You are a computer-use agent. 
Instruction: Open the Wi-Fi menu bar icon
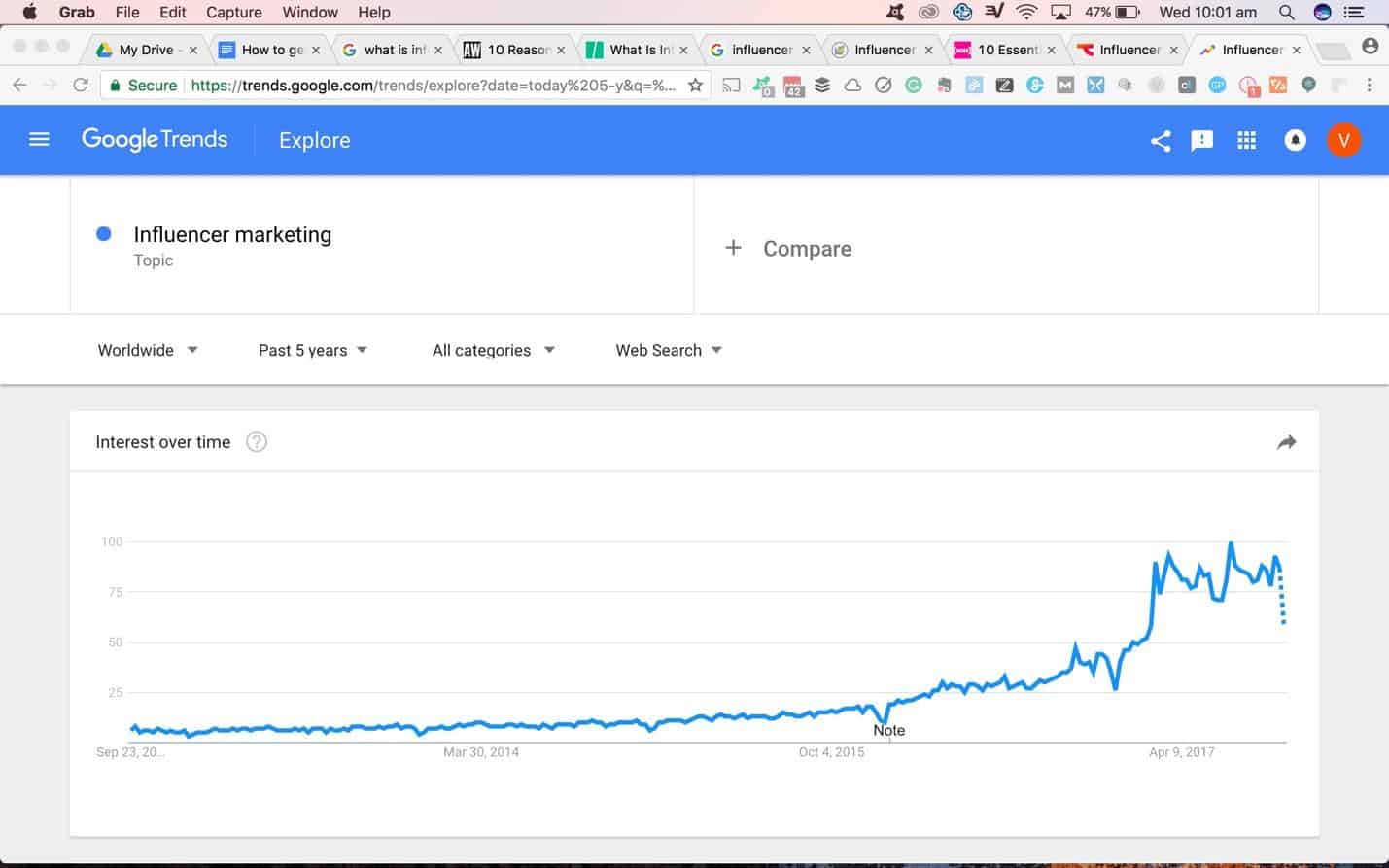[x=1026, y=13]
